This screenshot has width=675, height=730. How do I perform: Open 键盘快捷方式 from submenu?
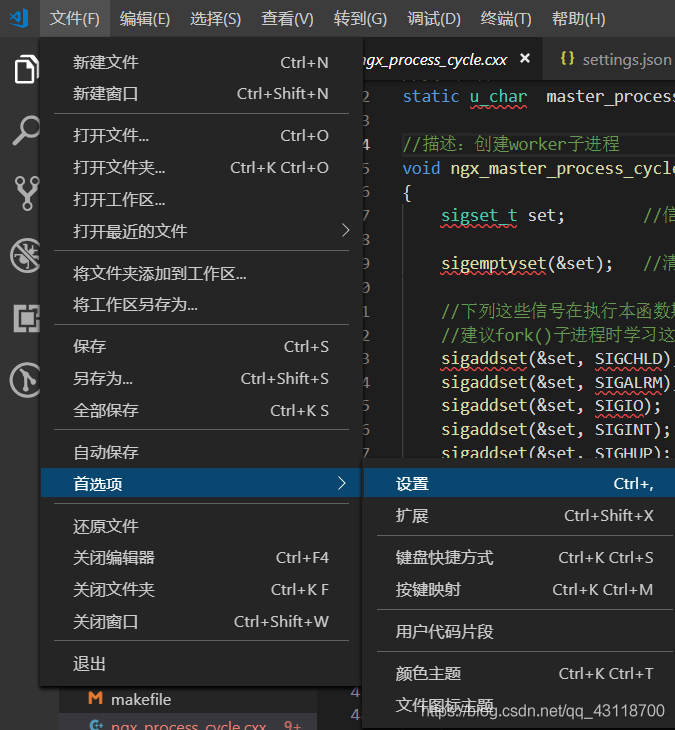tap(519, 558)
